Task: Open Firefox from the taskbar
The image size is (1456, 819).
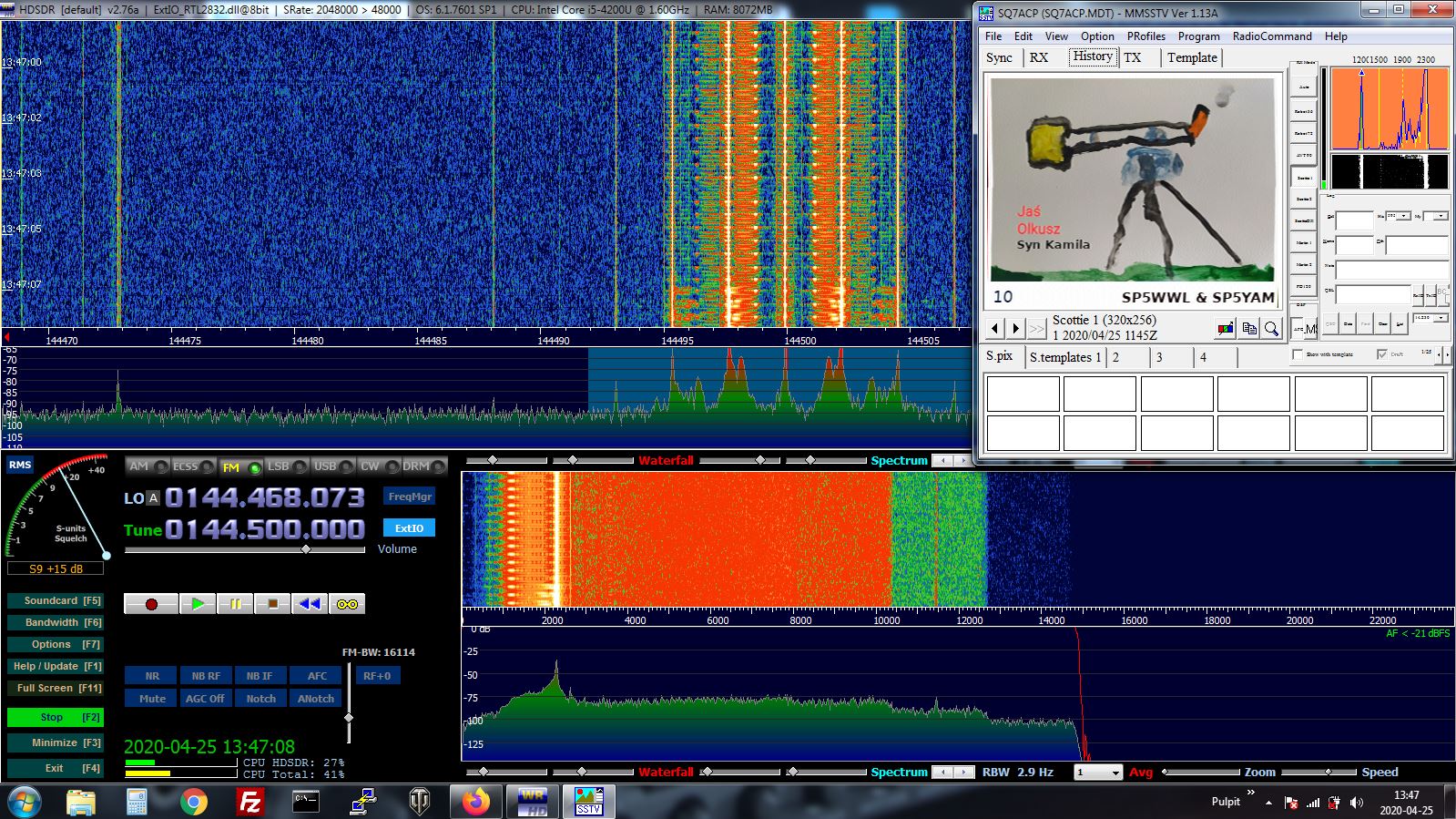Action: [x=475, y=802]
